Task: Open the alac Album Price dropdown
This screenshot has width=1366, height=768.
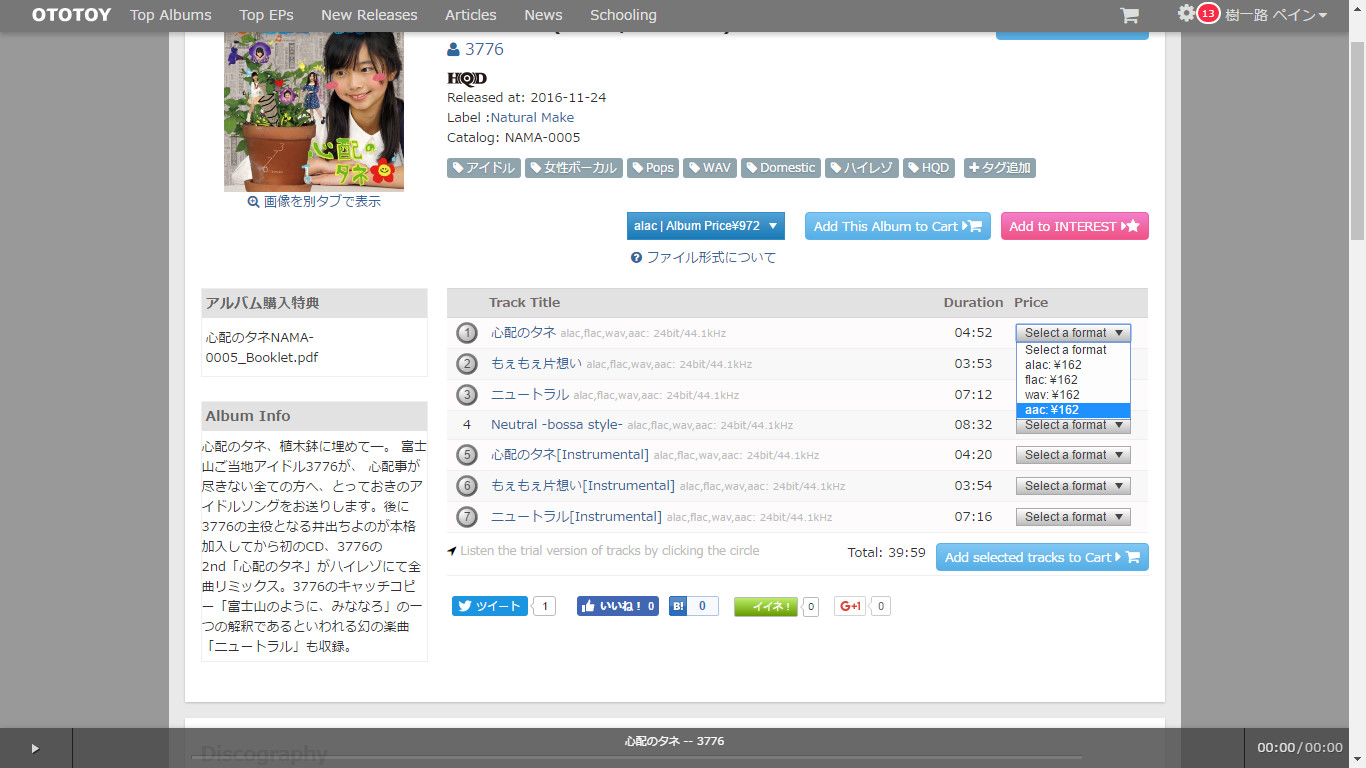Action: tap(705, 226)
